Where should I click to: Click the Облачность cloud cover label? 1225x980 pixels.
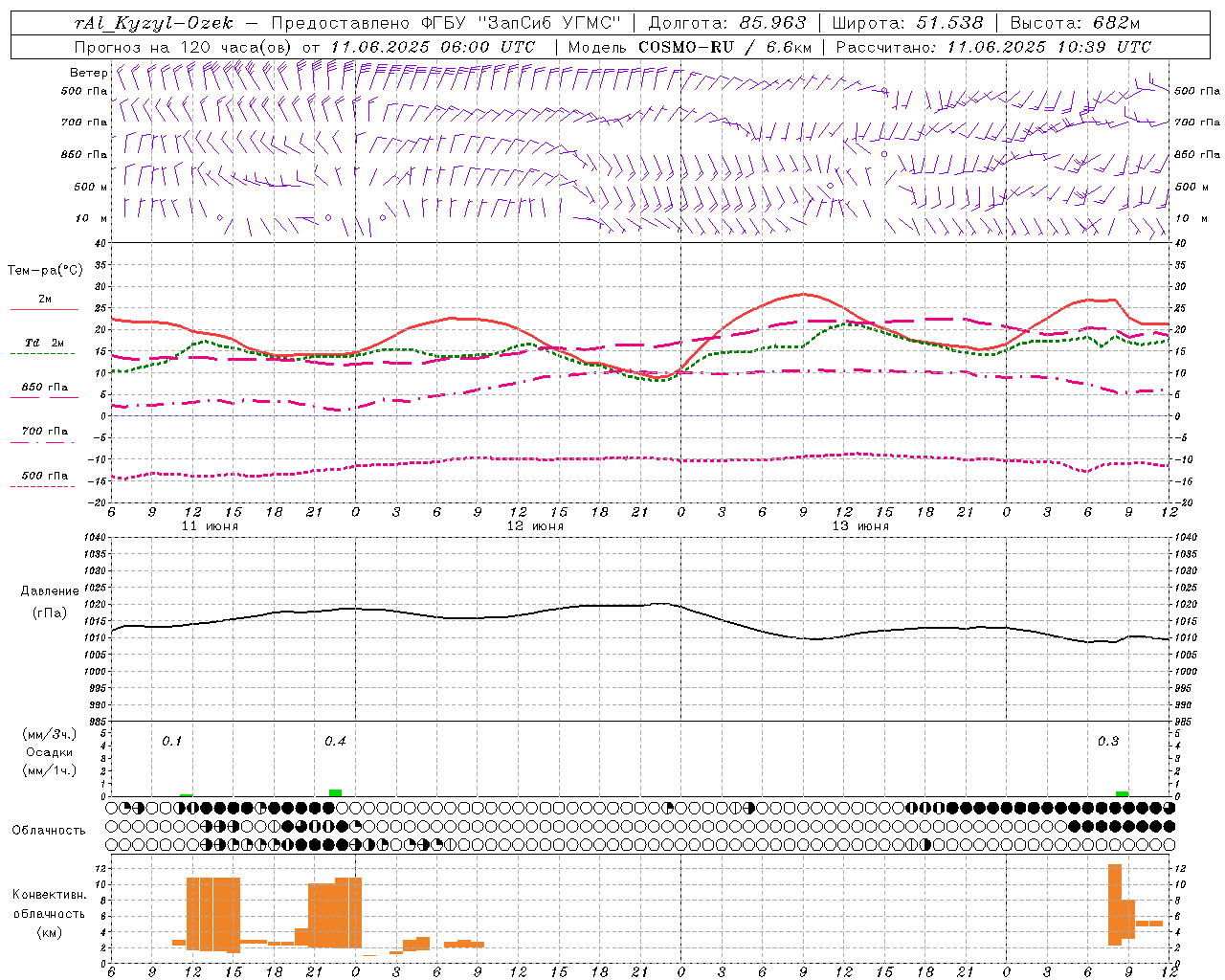click(x=49, y=830)
